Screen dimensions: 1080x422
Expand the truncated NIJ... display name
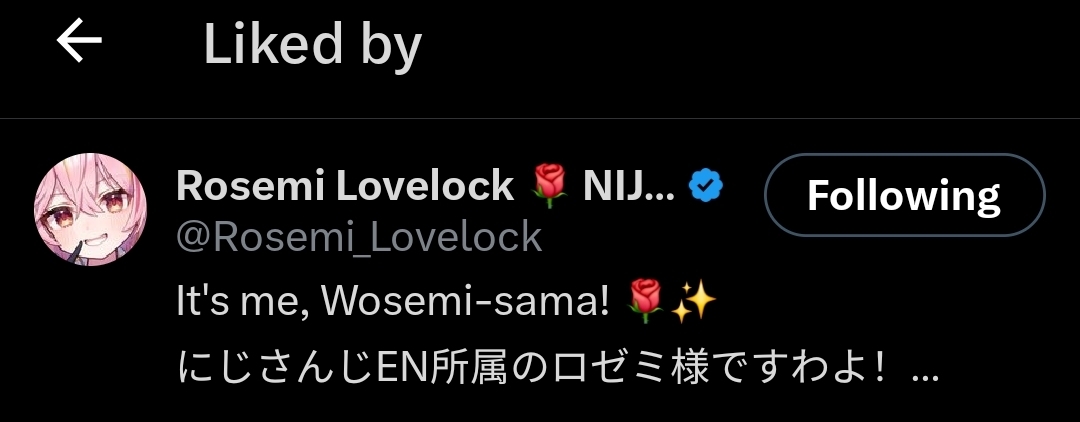pos(629,186)
